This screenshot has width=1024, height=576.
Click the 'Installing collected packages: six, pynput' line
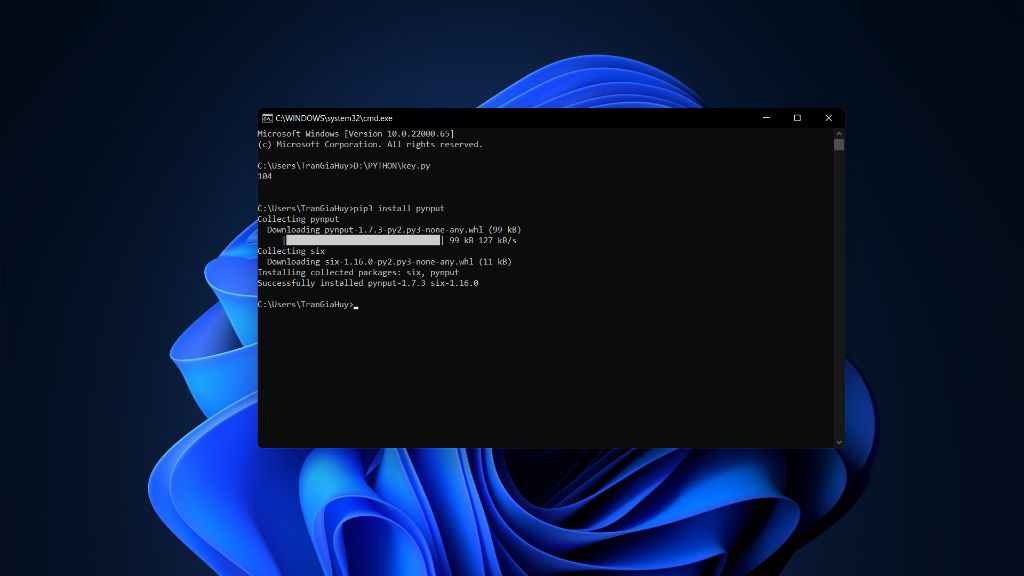coord(358,272)
